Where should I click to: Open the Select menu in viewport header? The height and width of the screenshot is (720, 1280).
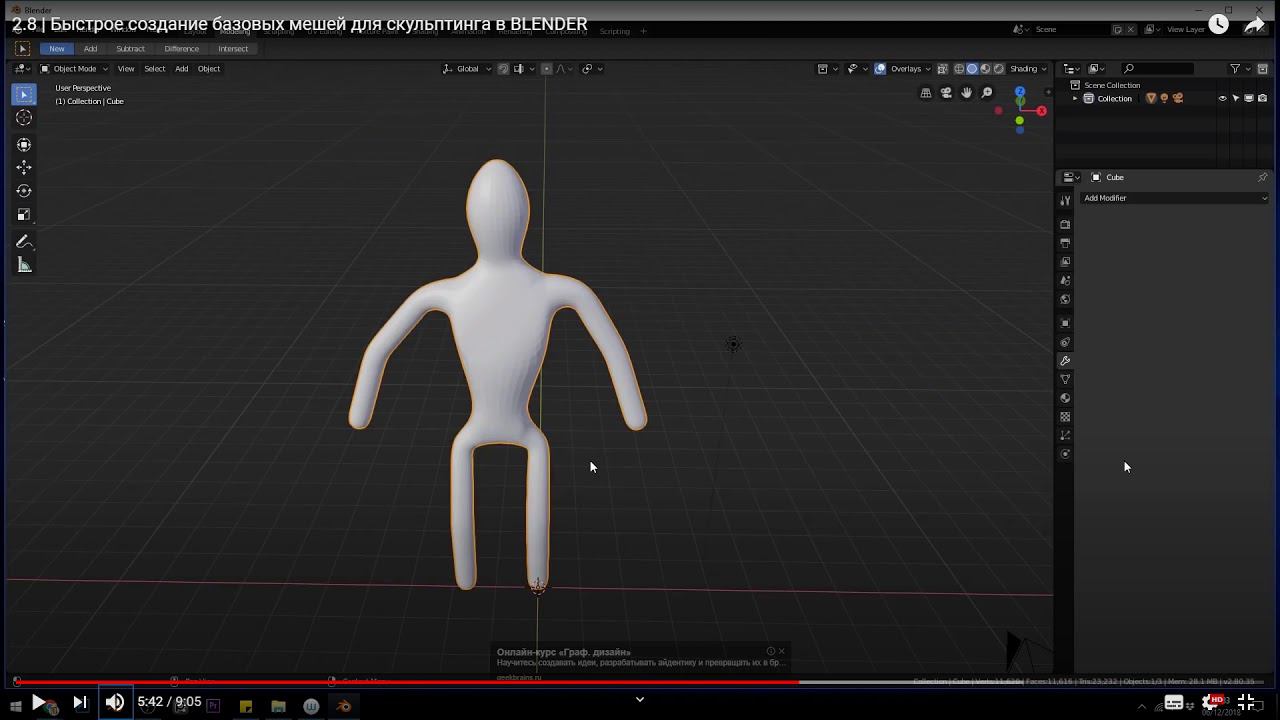155,69
